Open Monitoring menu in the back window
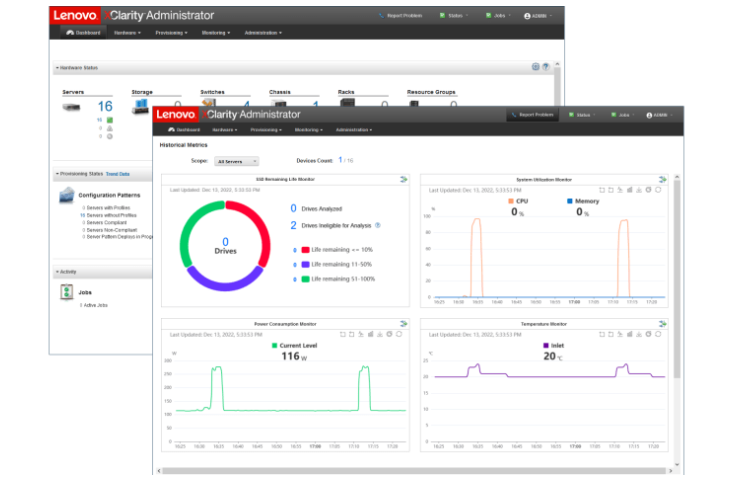Viewport: 738px width, 484px height. tap(216, 33)
